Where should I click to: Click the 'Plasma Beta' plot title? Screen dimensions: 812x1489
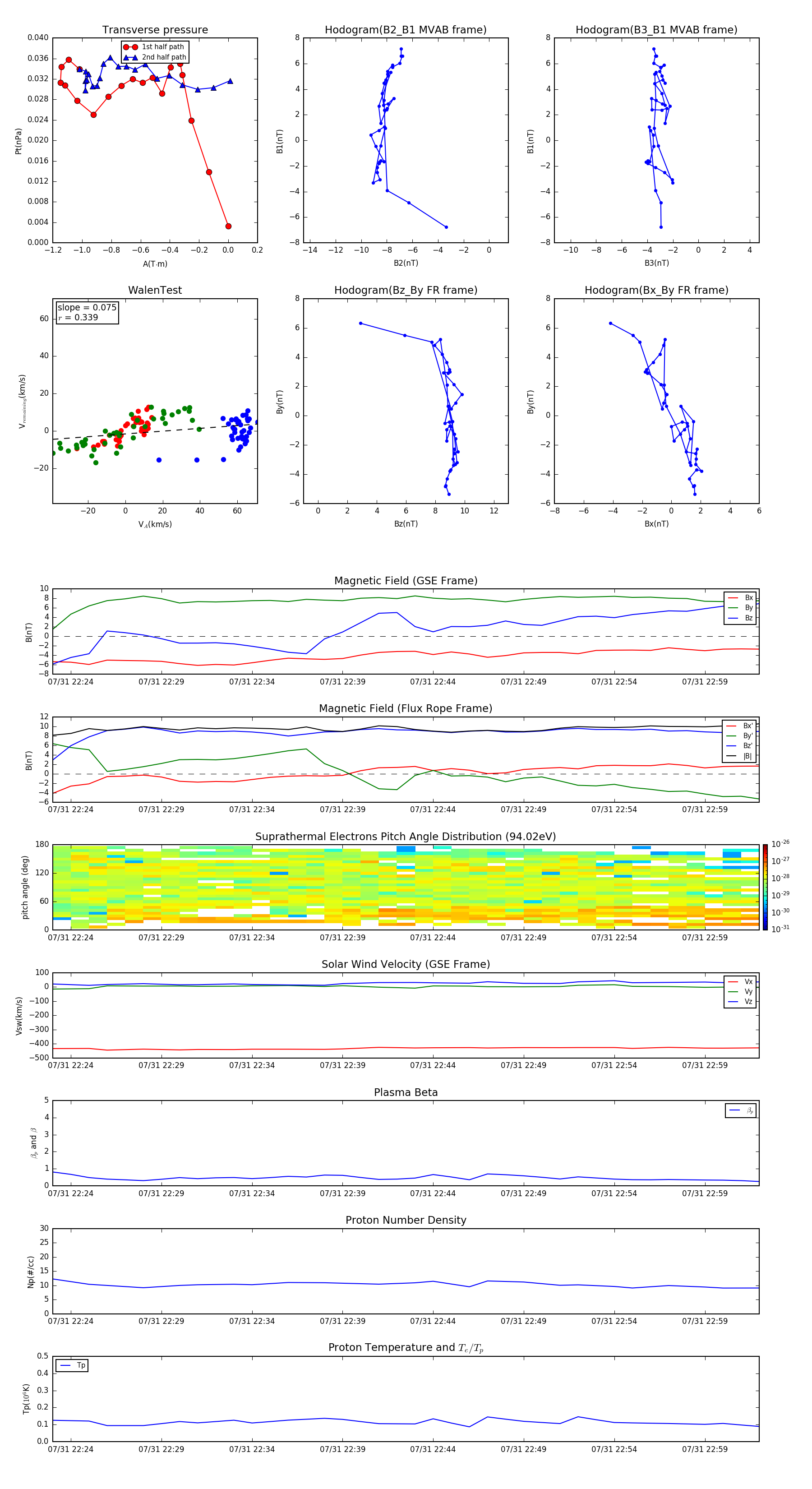click(x=406, y=1092)
